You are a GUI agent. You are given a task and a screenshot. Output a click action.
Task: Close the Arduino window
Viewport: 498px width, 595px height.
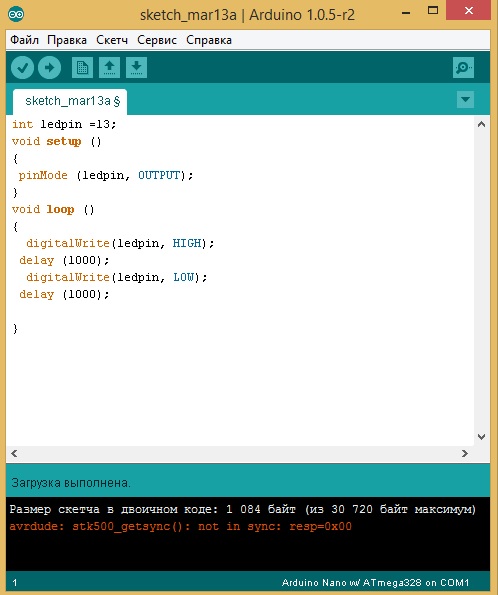click(469, 10)
